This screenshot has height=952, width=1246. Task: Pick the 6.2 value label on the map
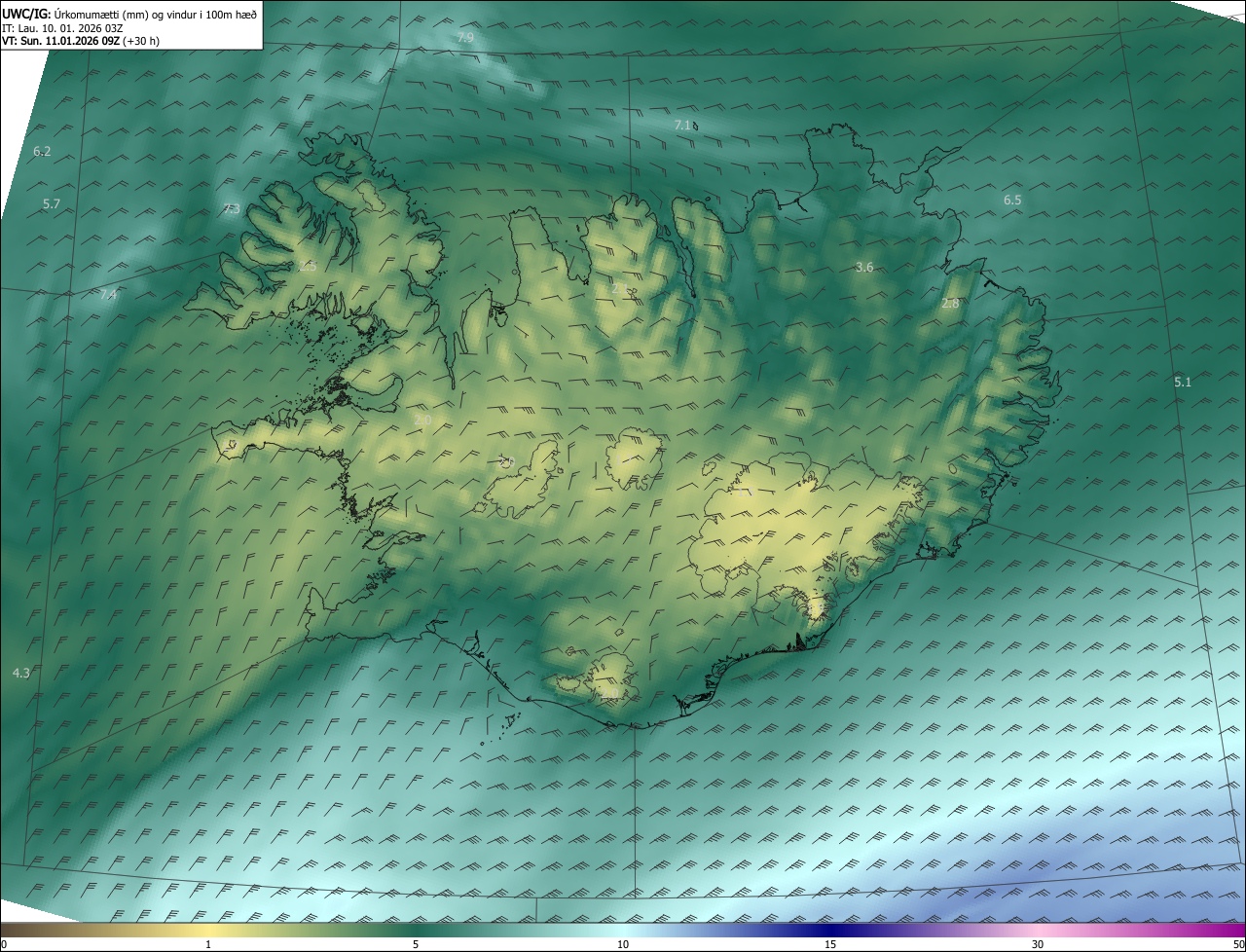click(x=42, y=151)
